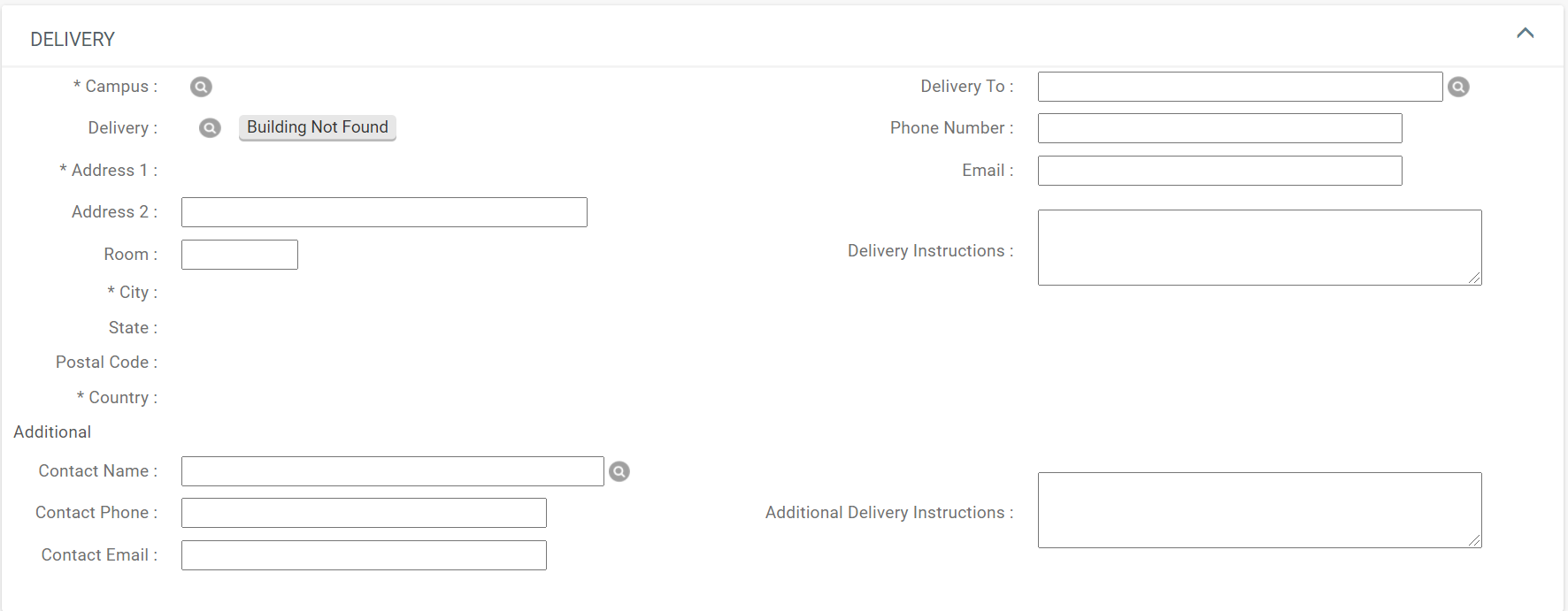Viewport: 1568px width, 611px height.
Task: Grab the Delivery Instructions resize handle
Action: [x=1474, y=278]
